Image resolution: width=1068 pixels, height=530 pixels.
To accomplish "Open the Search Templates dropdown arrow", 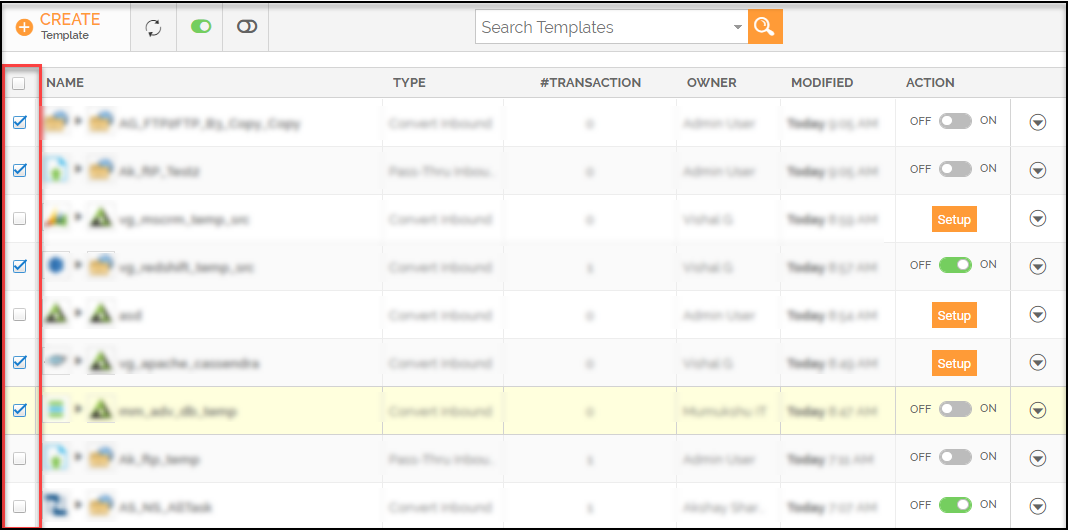I will [x=738, y=28].
